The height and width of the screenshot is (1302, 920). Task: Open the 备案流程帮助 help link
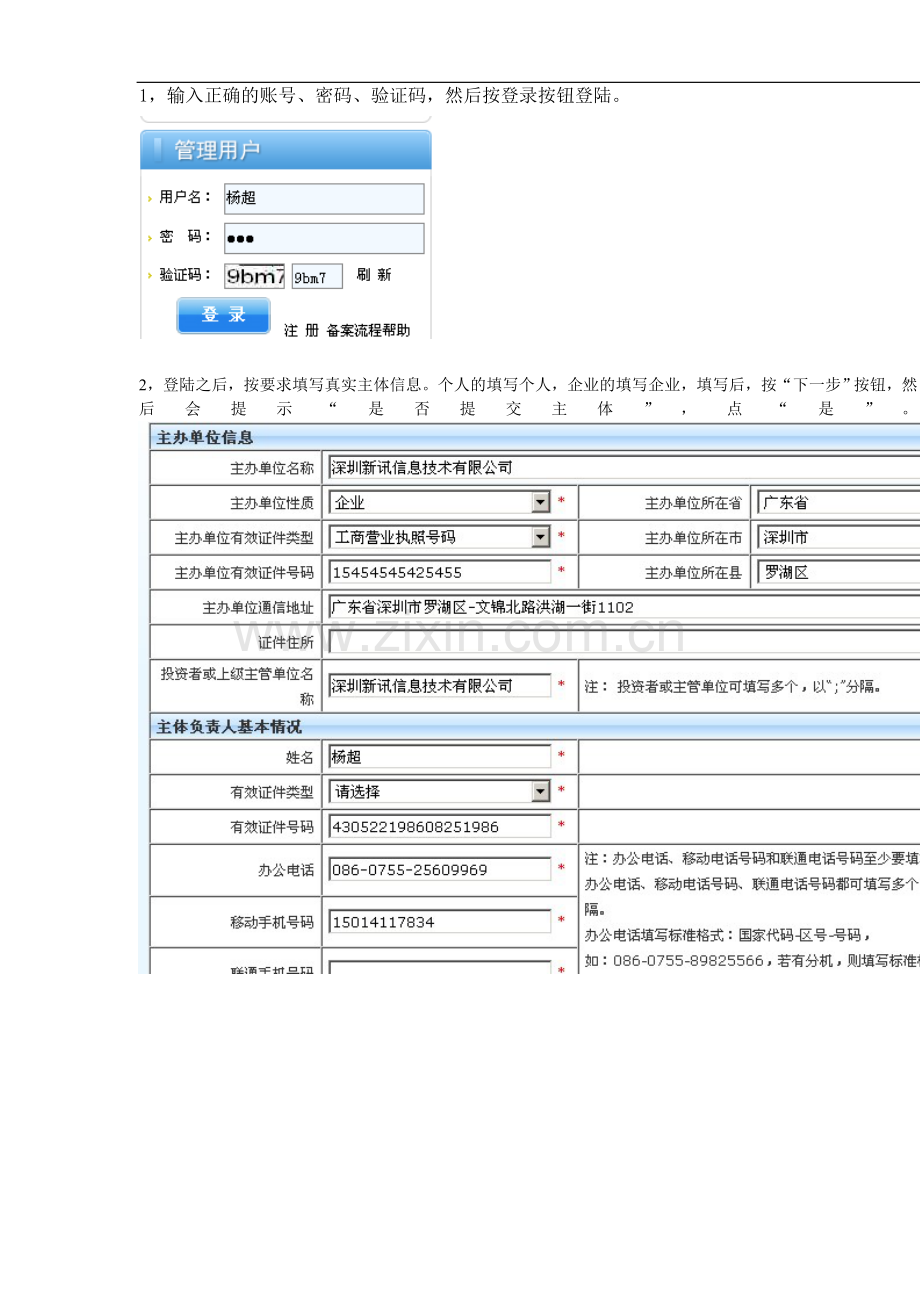pos(367,330)
